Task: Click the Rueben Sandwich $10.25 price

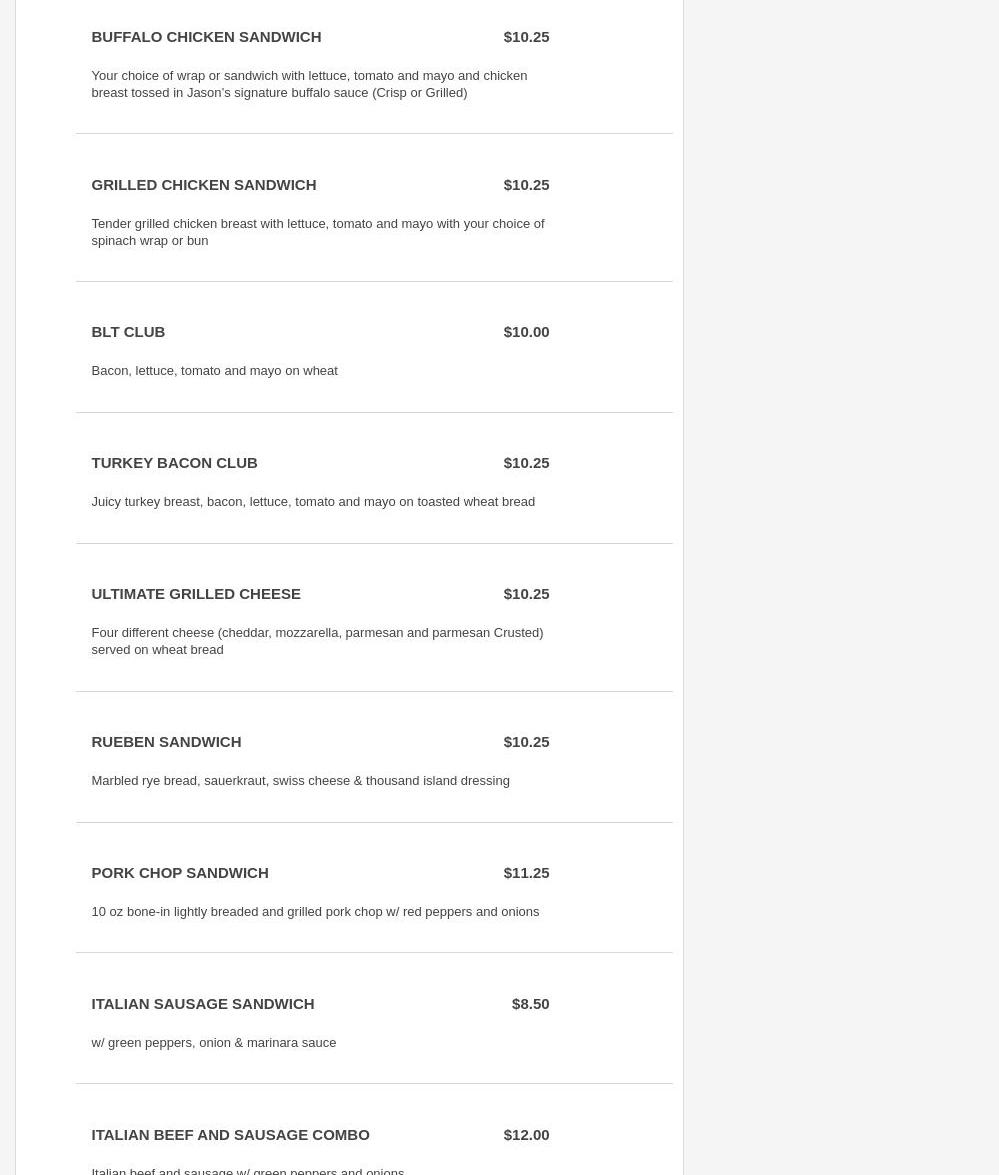Action: click(526, 742)
